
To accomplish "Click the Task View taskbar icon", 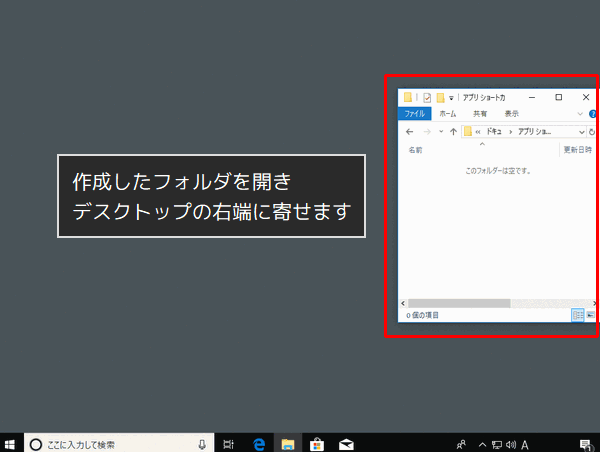I will tap(229, 444).
